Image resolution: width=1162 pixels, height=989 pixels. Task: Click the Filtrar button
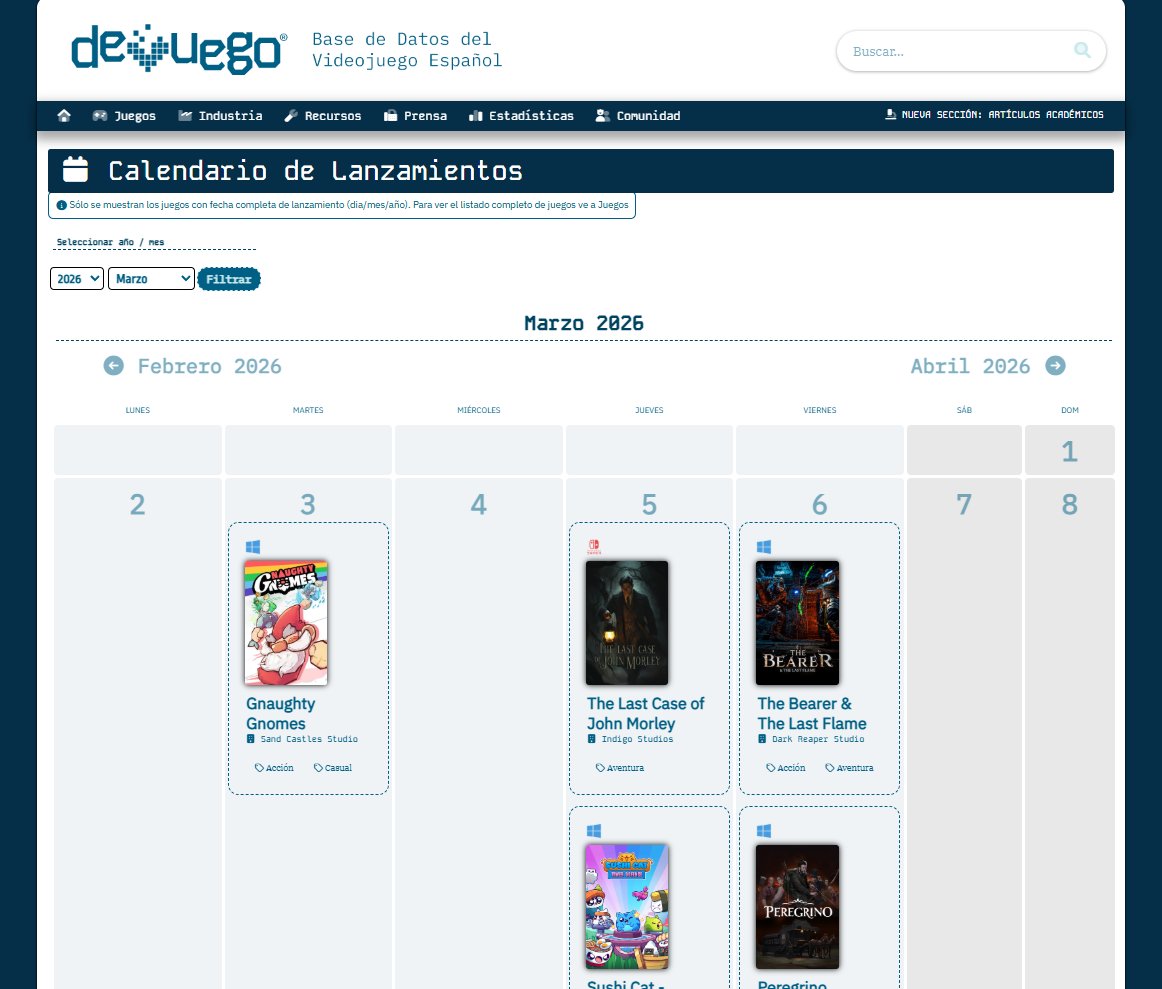(x=229, y=279)
